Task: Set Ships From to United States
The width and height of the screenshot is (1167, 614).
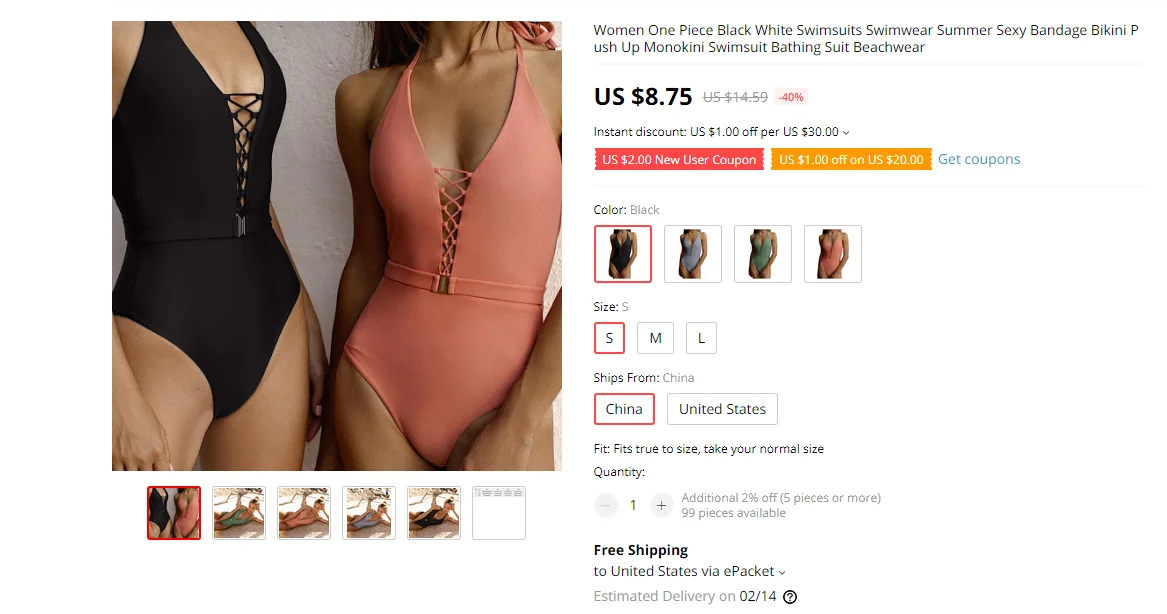Action: pos(722,409)
